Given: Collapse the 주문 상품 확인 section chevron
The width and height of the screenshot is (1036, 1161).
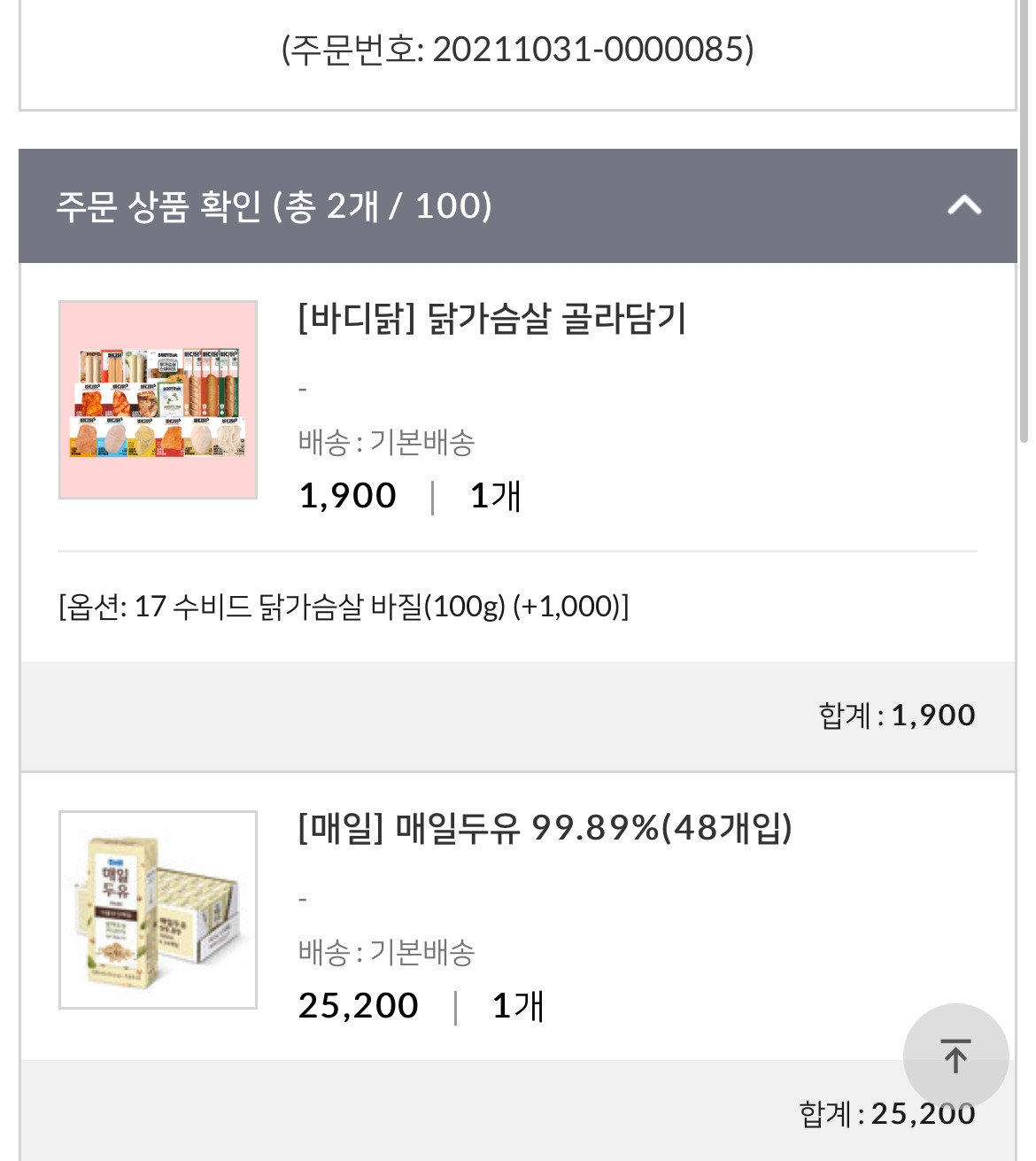Looking at the screenshot, I should tap(964, 205).
